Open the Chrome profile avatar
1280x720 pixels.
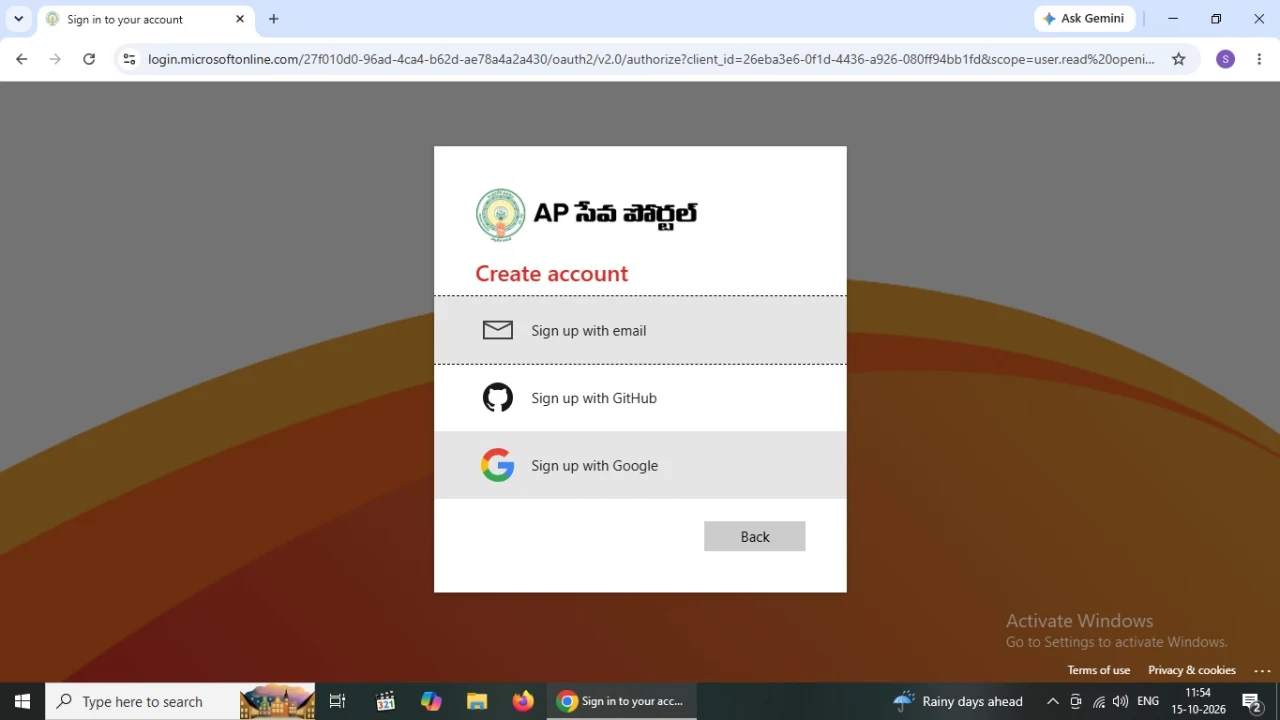point(1225,59)
